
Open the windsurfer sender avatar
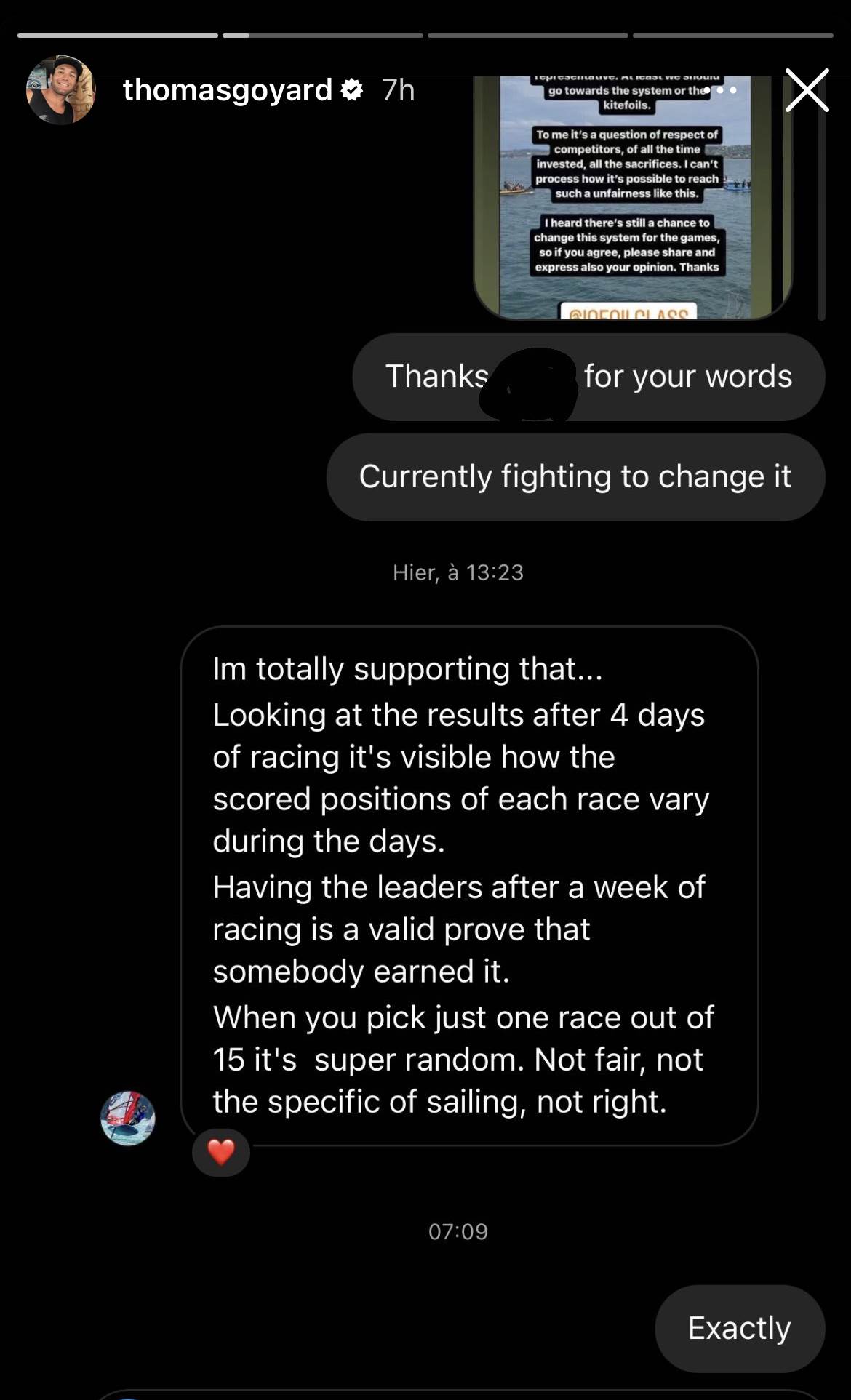click(x=128, y=1119)
